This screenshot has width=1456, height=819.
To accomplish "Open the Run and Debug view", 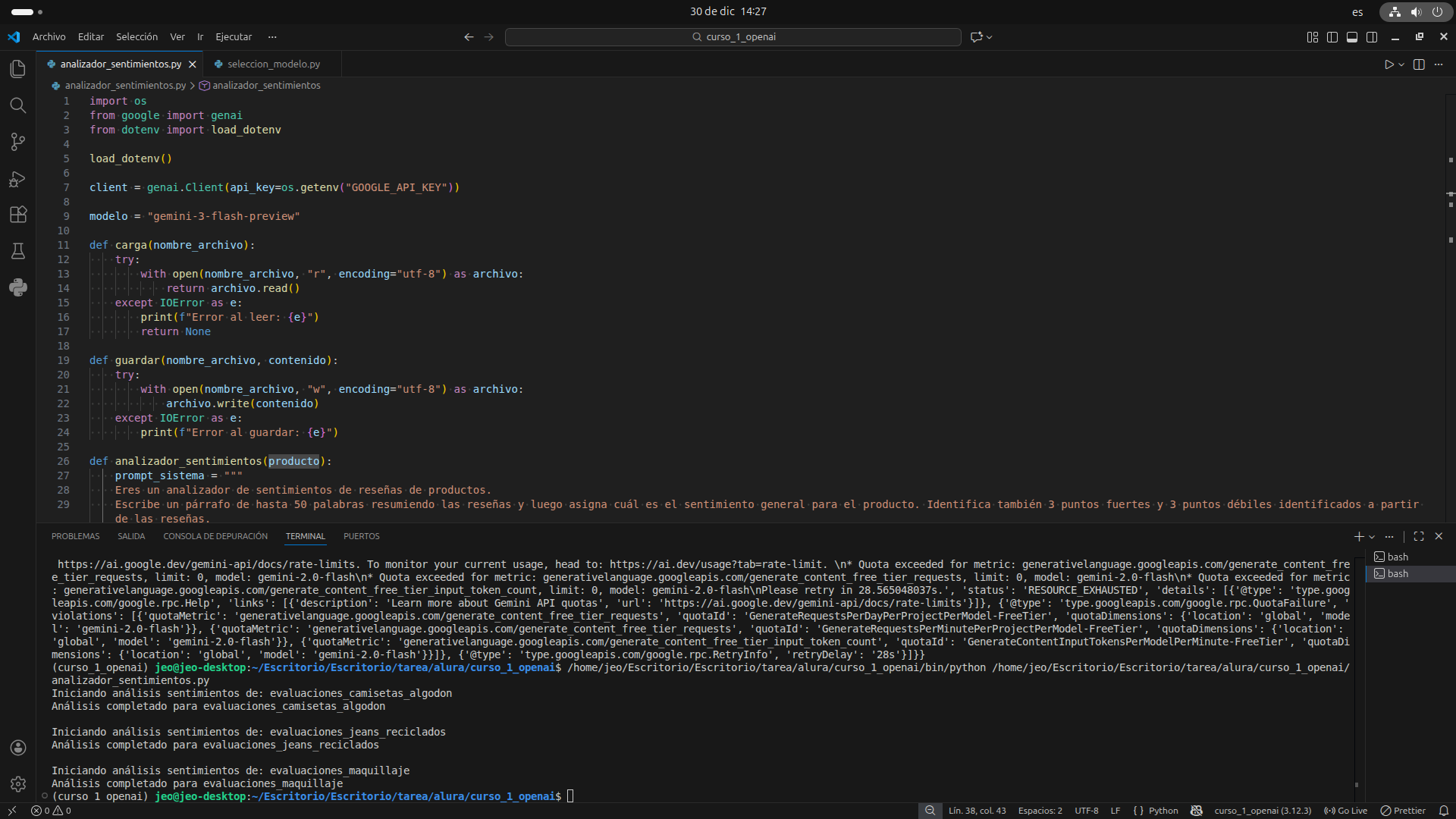I will click(18, 179).
